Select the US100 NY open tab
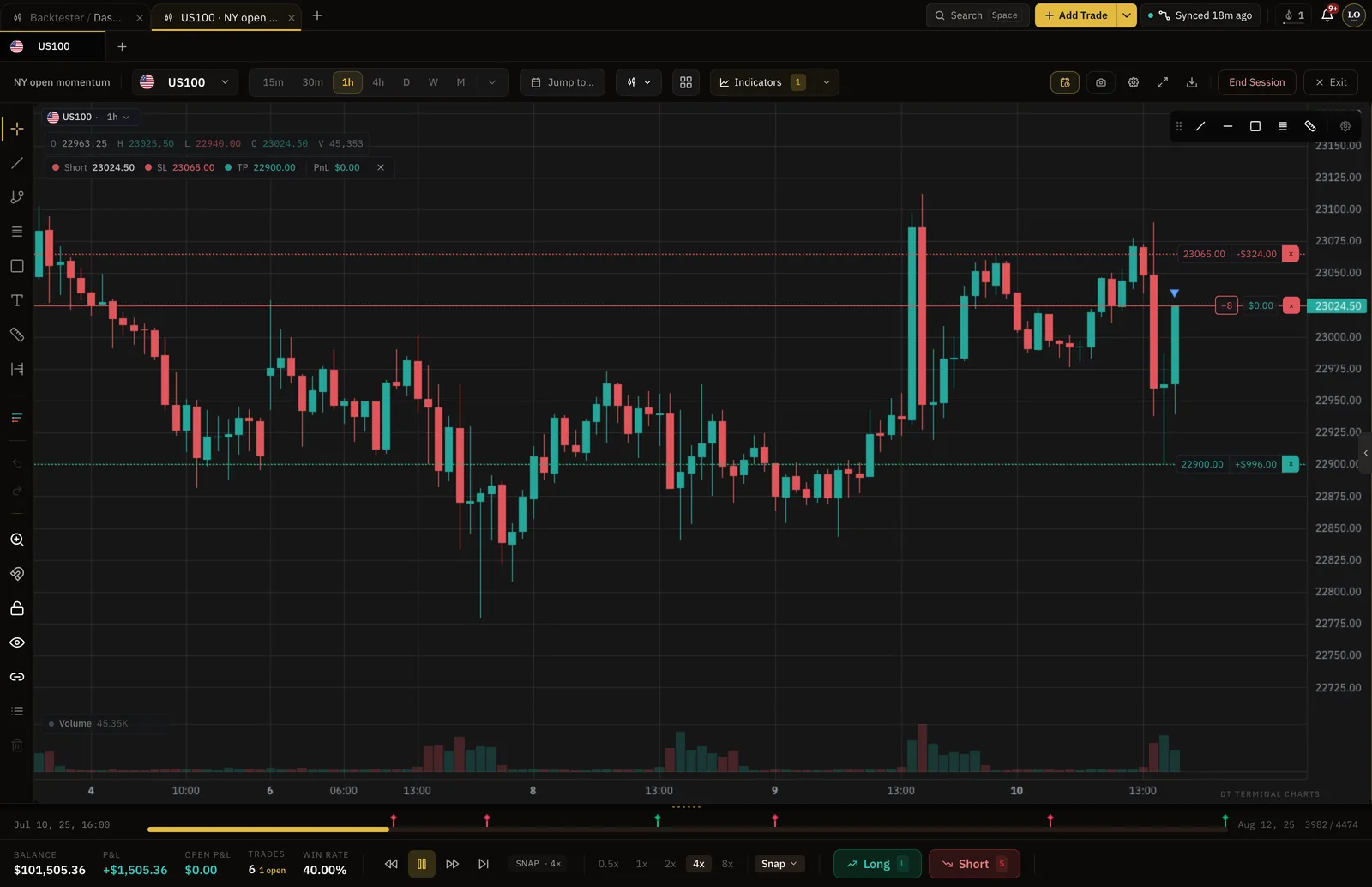 [x=227, y=17]
